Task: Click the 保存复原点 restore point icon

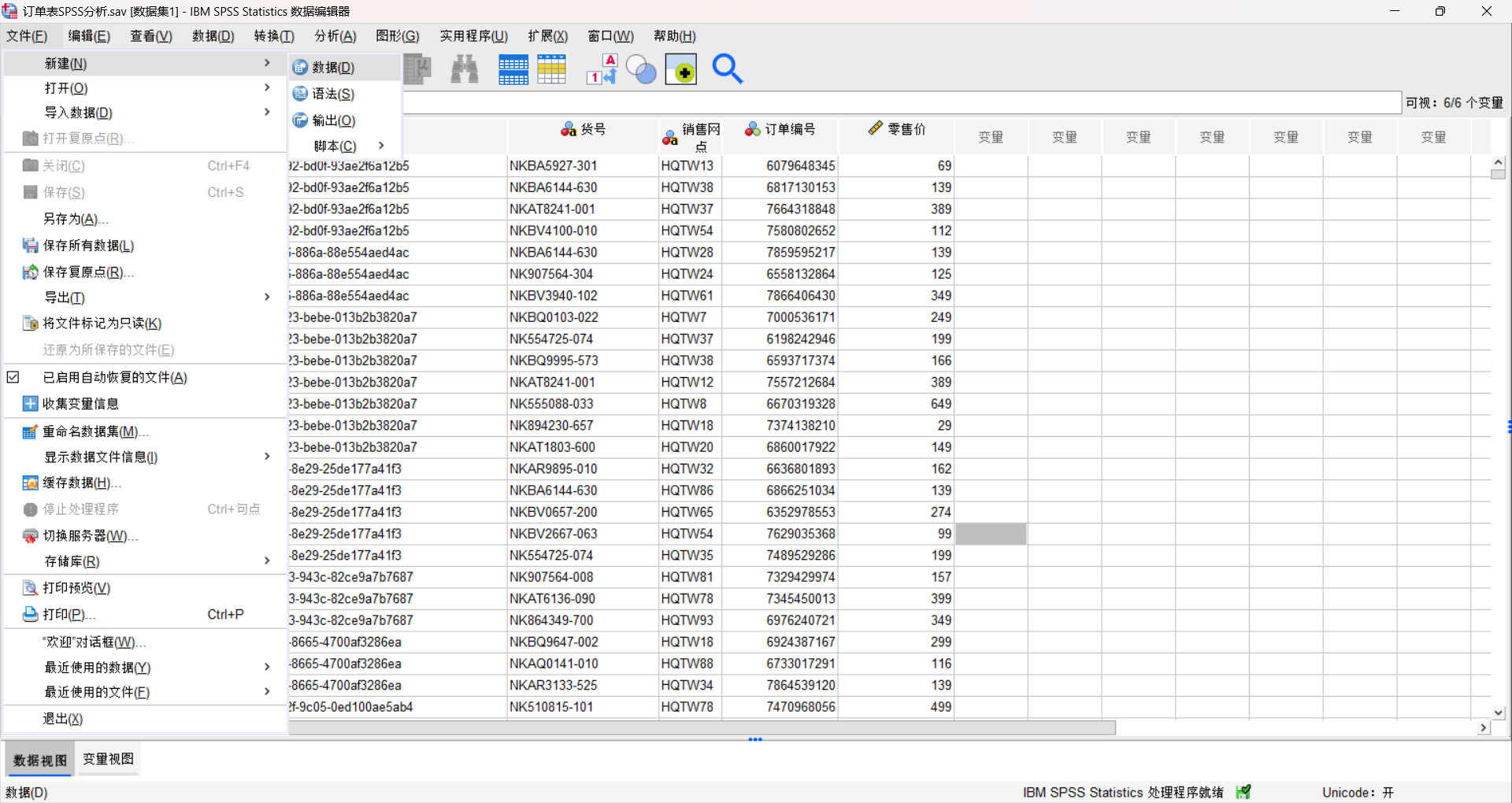Action: [x=30, y=272]
